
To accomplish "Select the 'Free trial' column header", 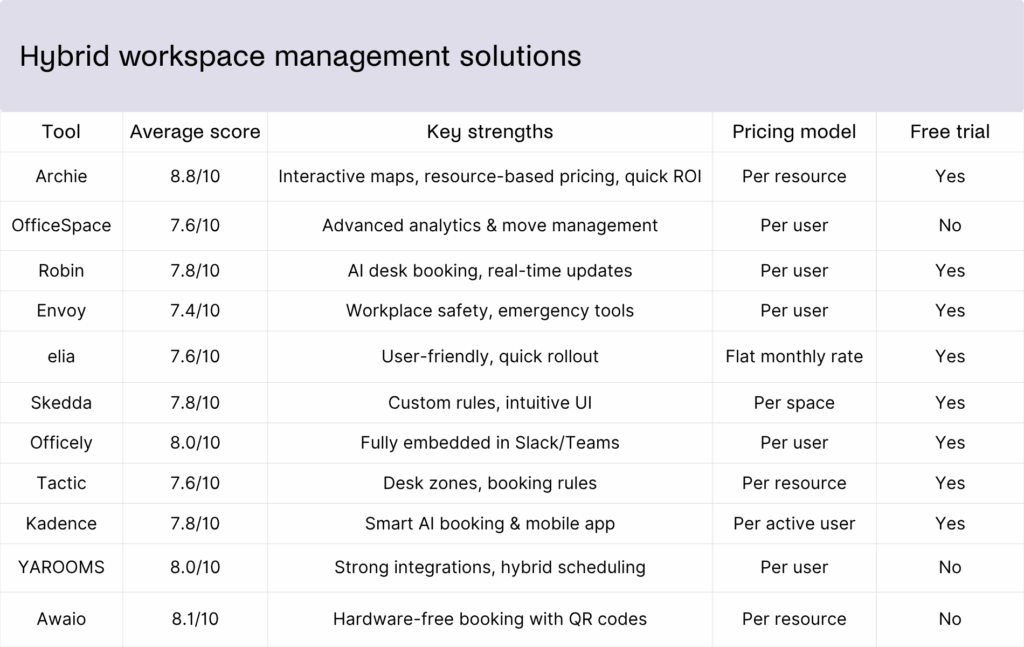I will click(x=949, y=131).
